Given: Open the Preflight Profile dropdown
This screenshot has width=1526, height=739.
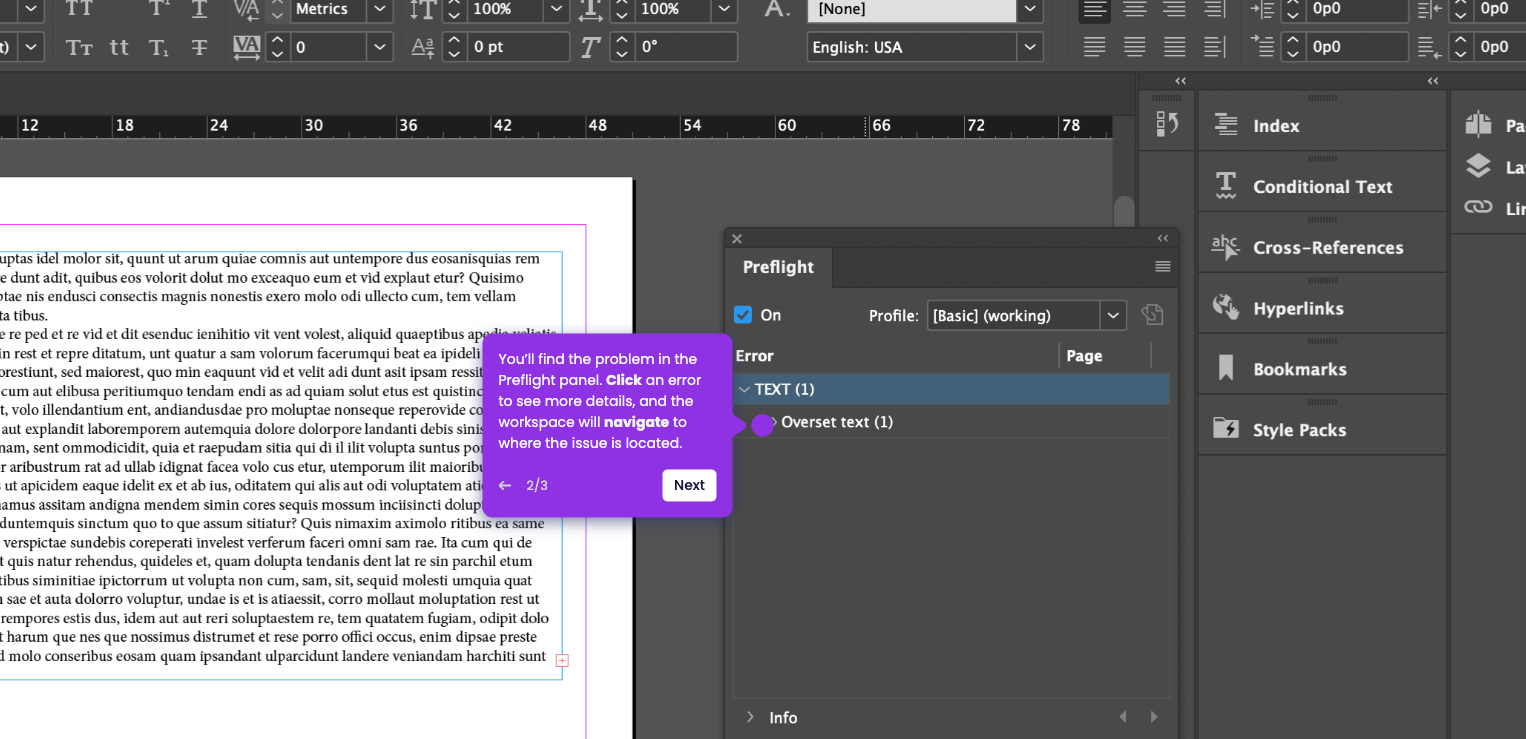Looking at the screenshot, I should (x=1112, y=315).
